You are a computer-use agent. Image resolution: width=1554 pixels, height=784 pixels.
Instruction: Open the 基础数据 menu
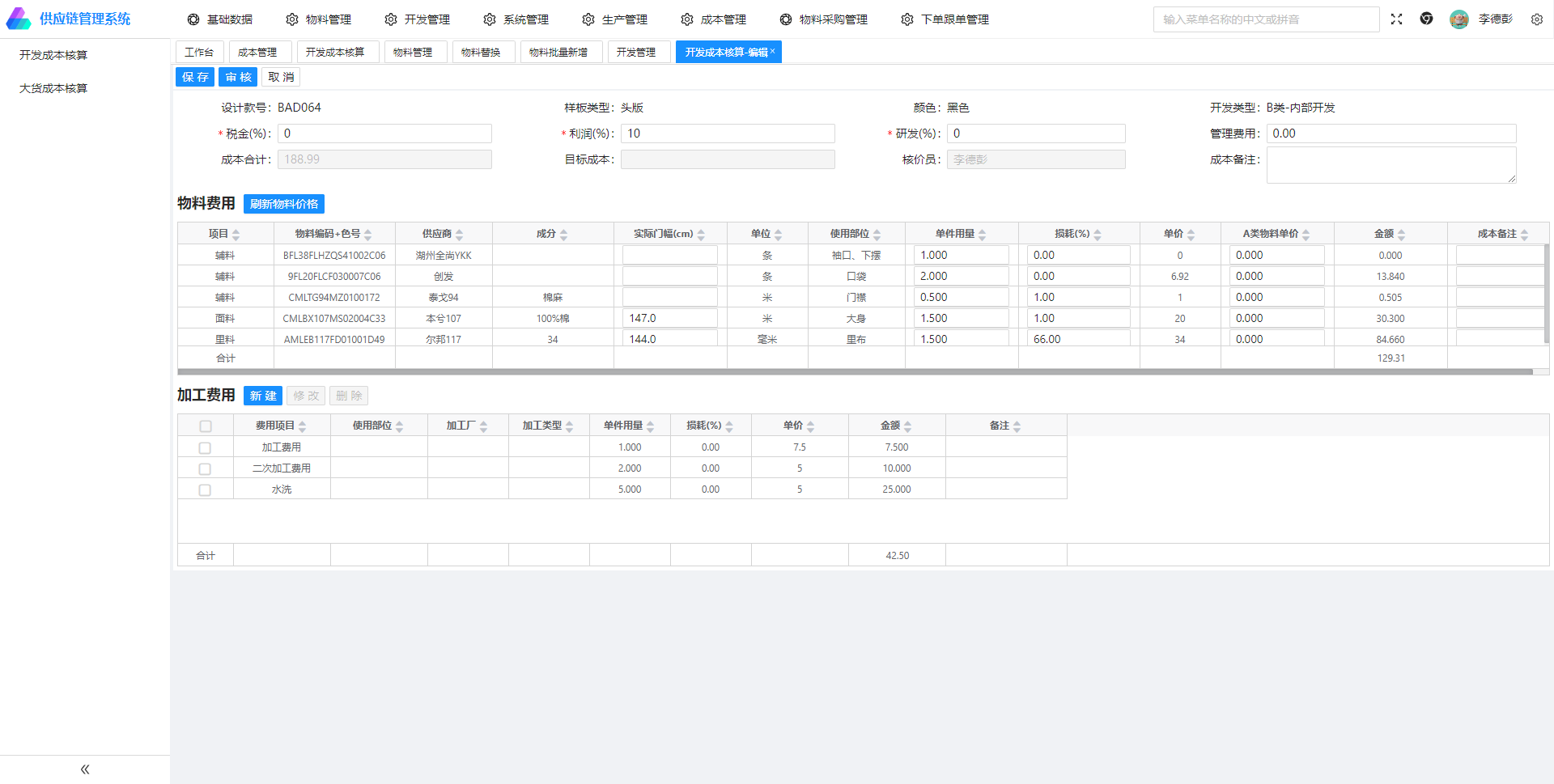click(220, 19)
